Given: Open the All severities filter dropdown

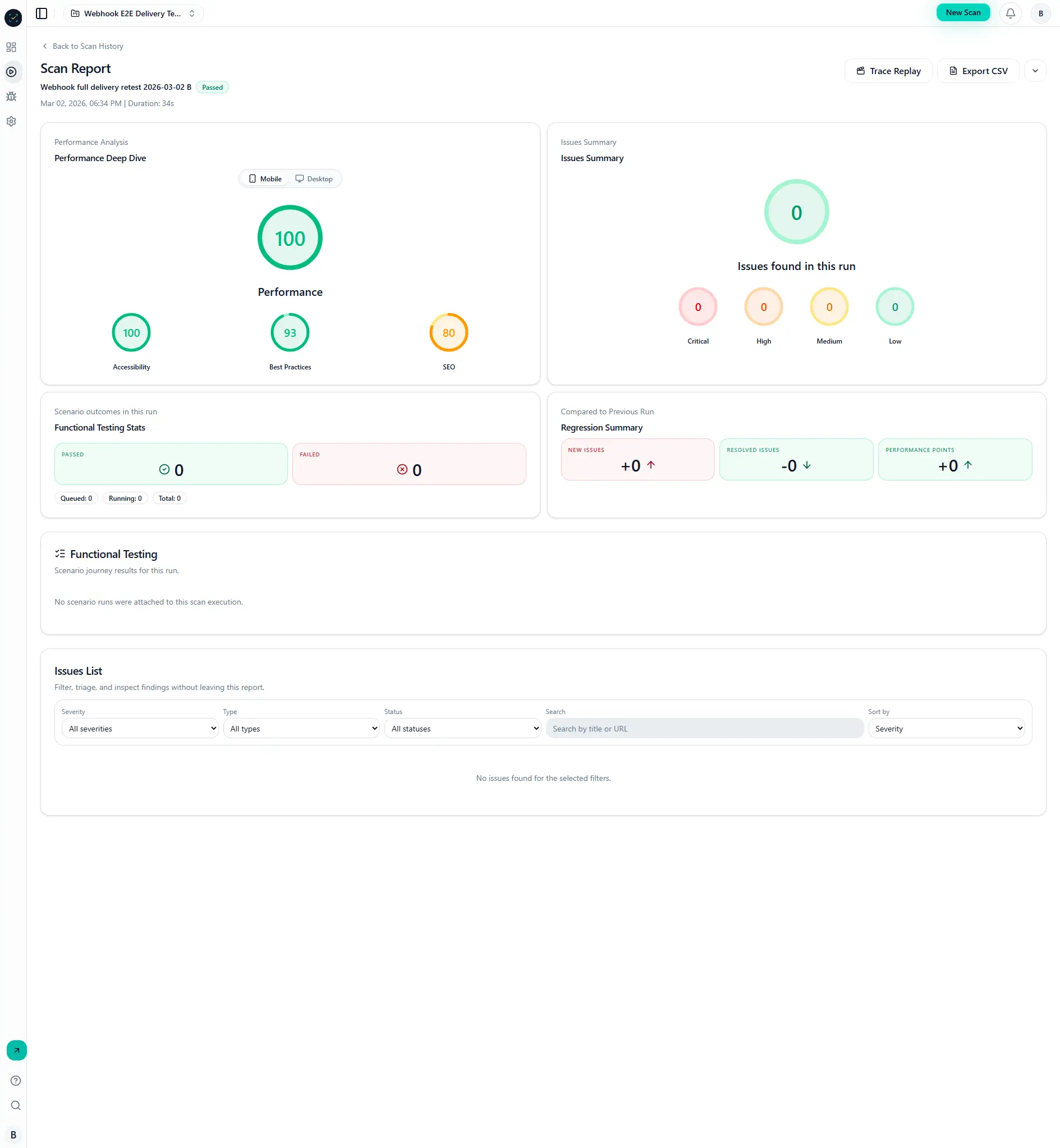Looking at the screenshot, I should pos(139,728).
